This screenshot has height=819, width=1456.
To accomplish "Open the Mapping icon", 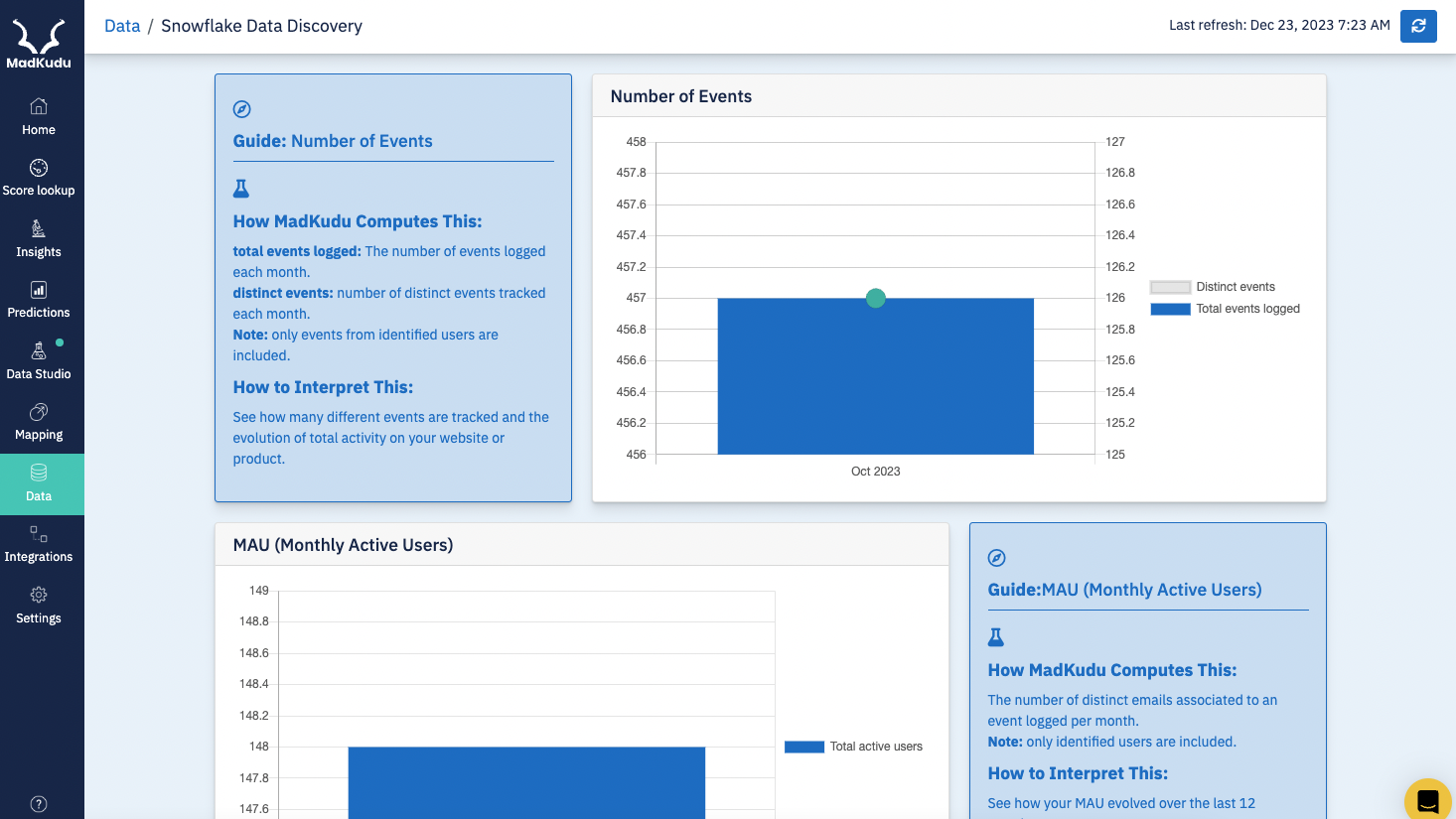I will pos(39,412).
